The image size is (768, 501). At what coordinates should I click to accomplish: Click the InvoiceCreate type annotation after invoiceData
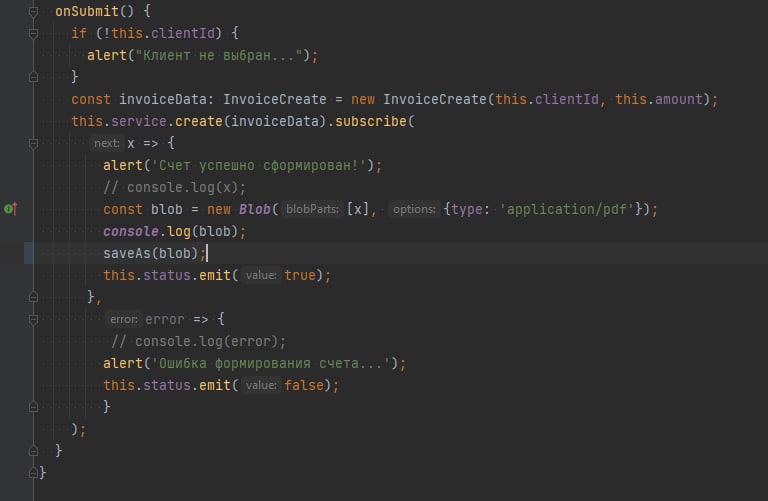point(274,99)
